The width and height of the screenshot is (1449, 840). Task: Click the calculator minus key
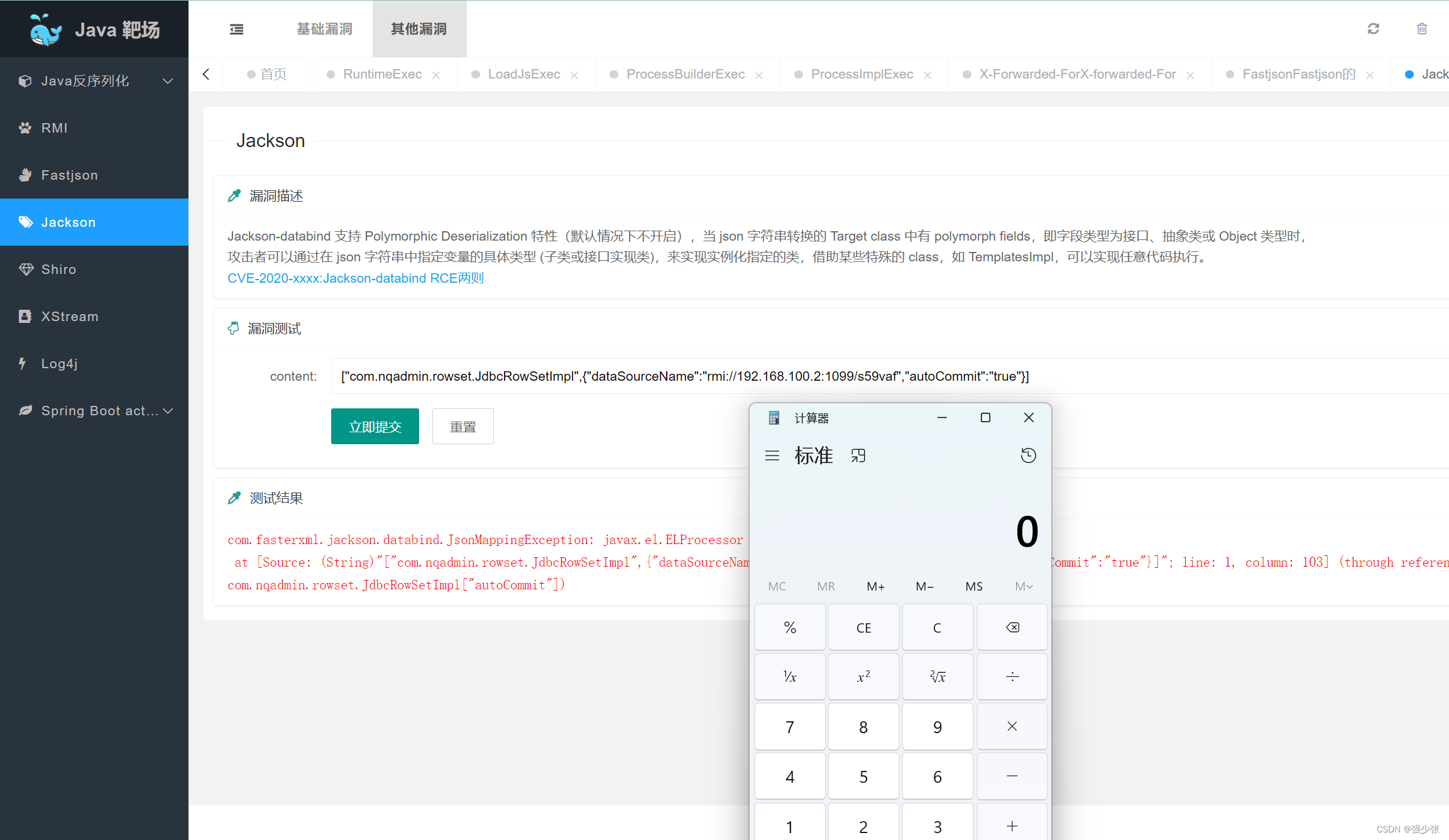[1012, 776]
